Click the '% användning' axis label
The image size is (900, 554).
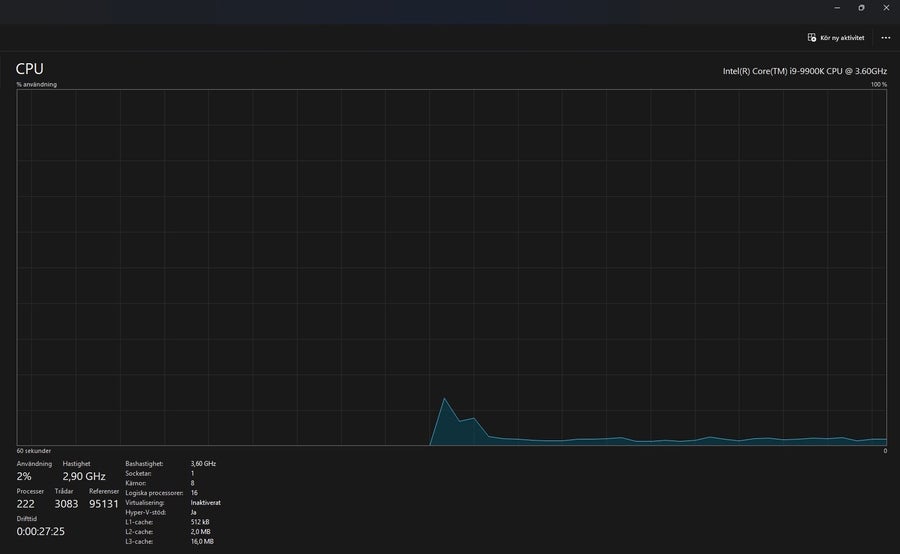coord(37,84)
